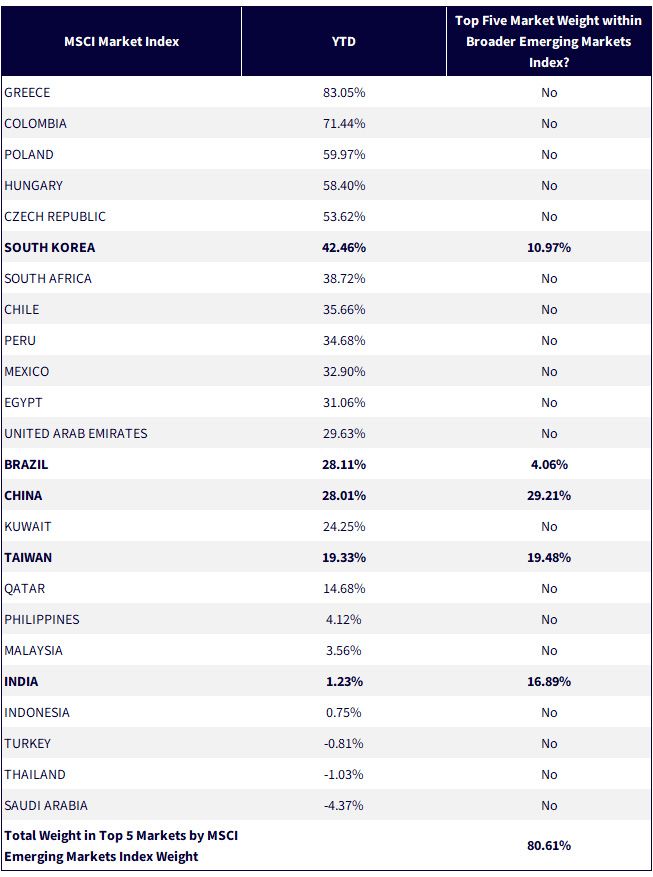Click the BRAZIL row label
653x877 pixels.
pyautogui.click(x=26, y=464)
